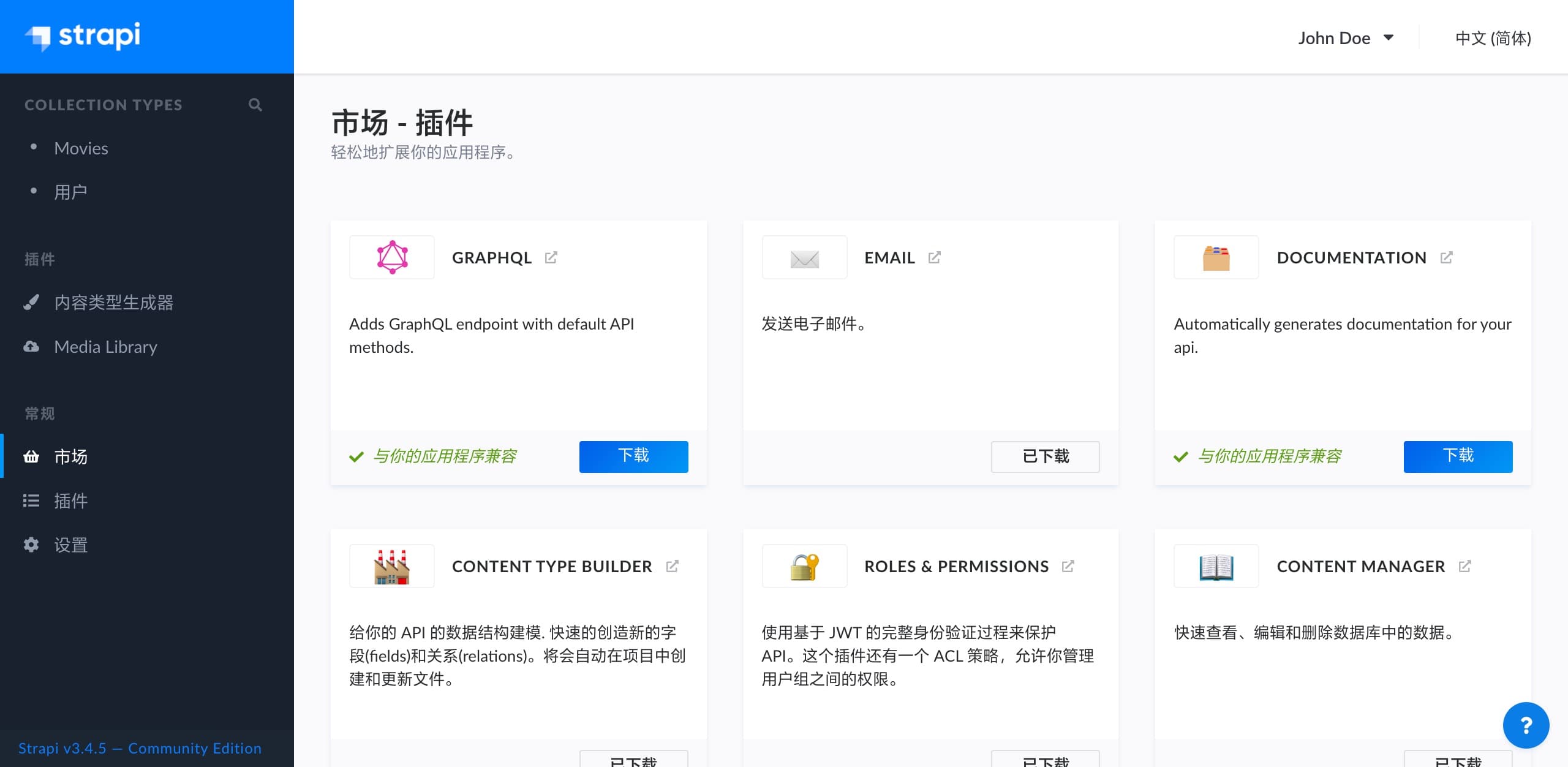The image size is (1568, 767).
Task: Open Content Type Builder external link icon
Action: pos(672,566)
